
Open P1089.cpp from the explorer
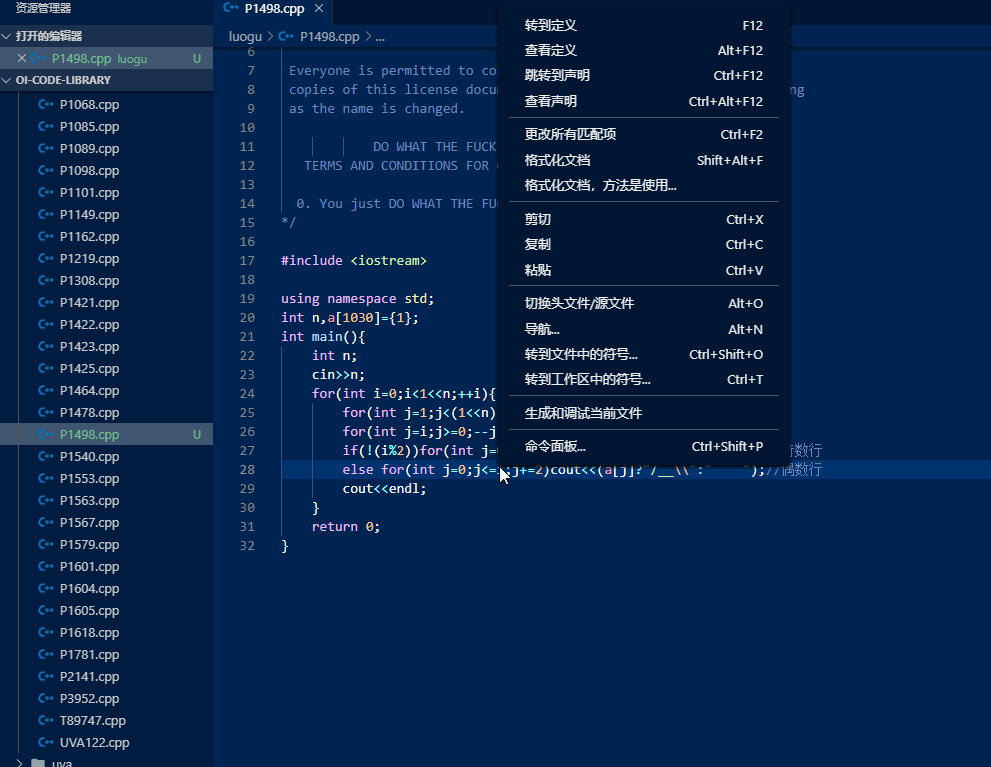[89, 148]
